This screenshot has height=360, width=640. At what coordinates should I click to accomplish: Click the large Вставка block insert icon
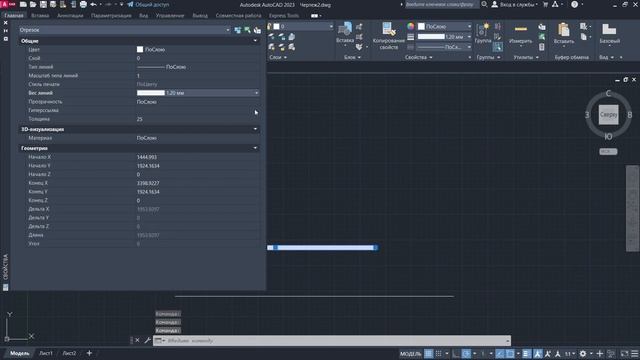(x=345, y=29)
